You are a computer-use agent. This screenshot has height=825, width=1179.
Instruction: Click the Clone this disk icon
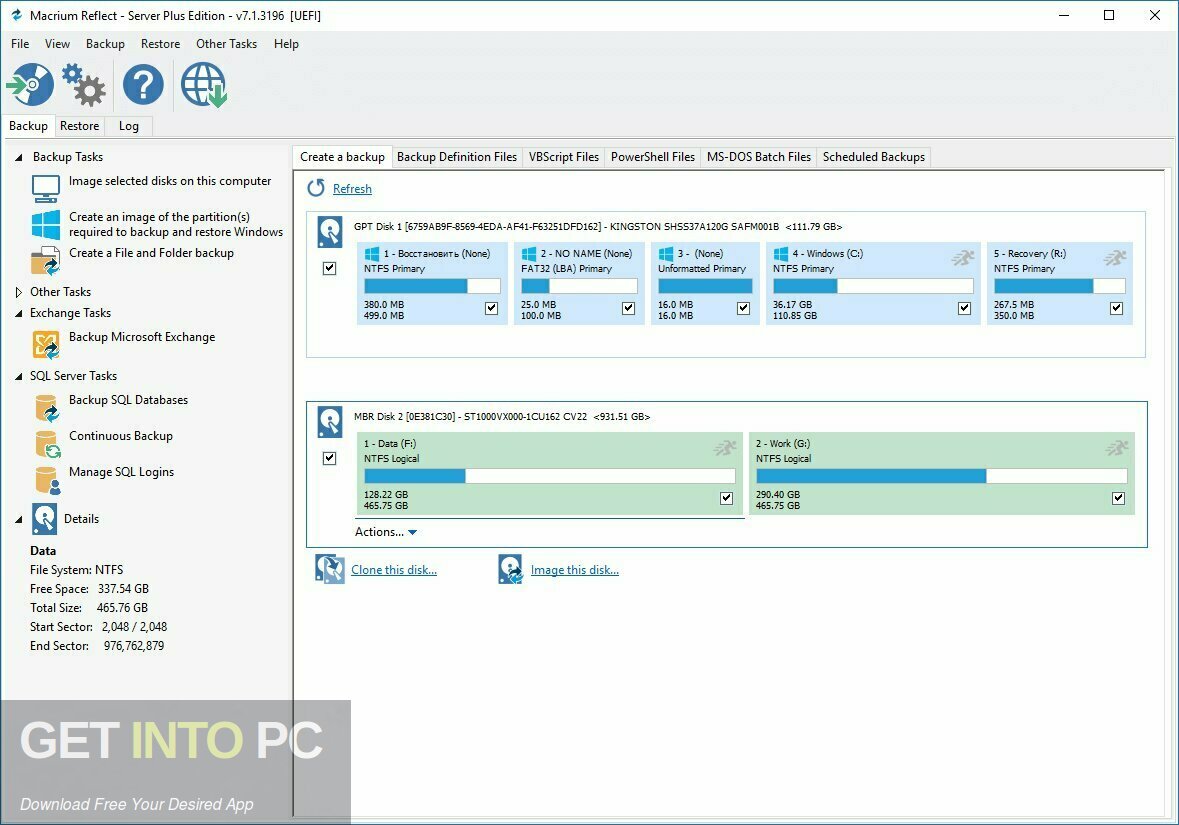pyautogui.click(x=329, y=569)
